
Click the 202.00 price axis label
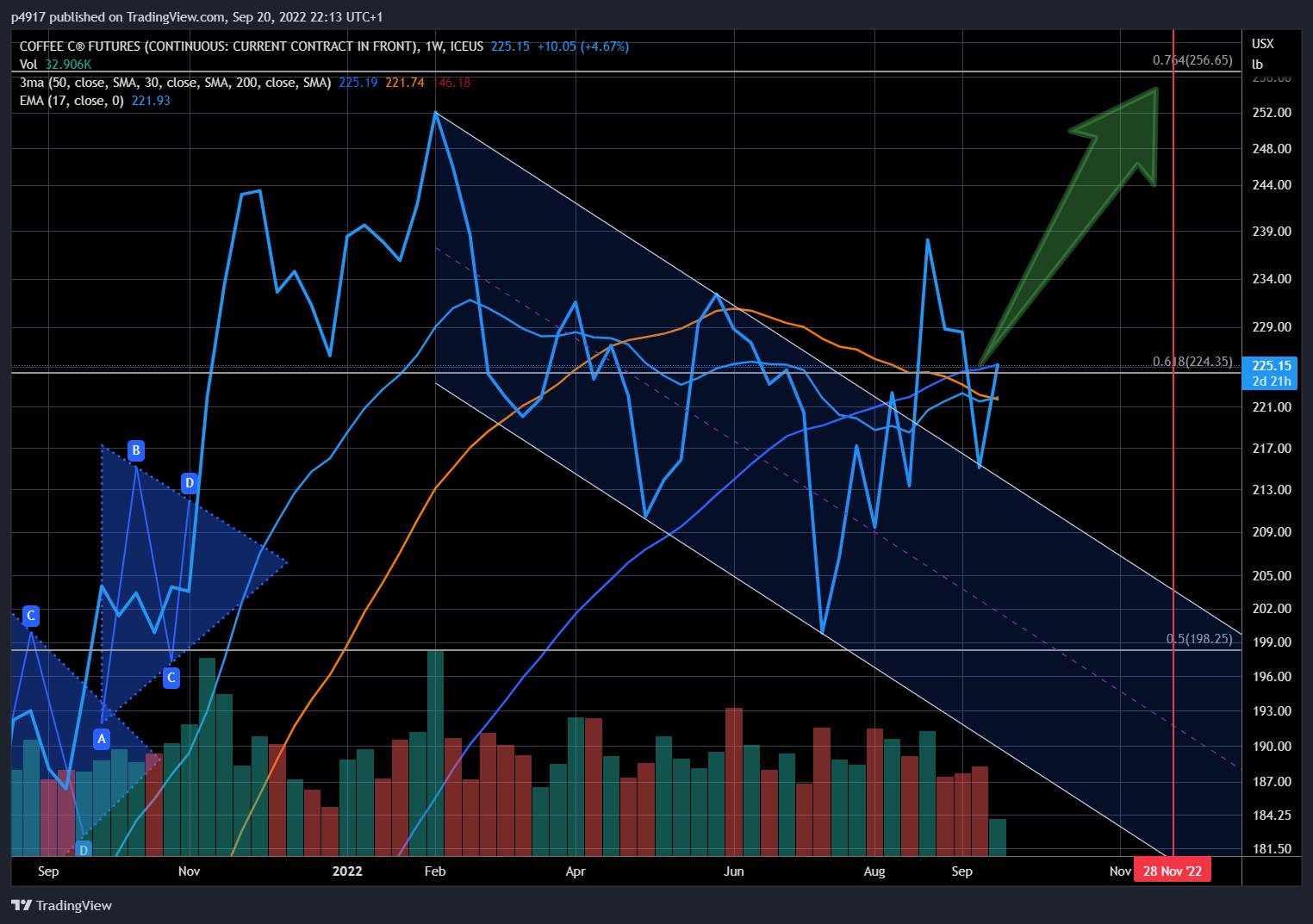click(1272, 609)
